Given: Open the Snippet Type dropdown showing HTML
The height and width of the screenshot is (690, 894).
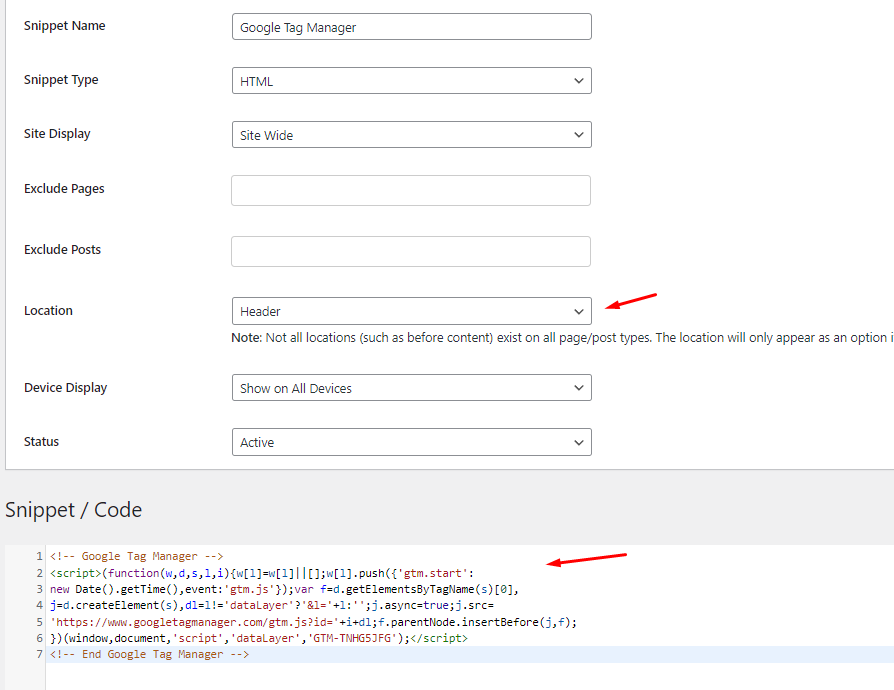Looking at the screenshot, I should [412, 80].
